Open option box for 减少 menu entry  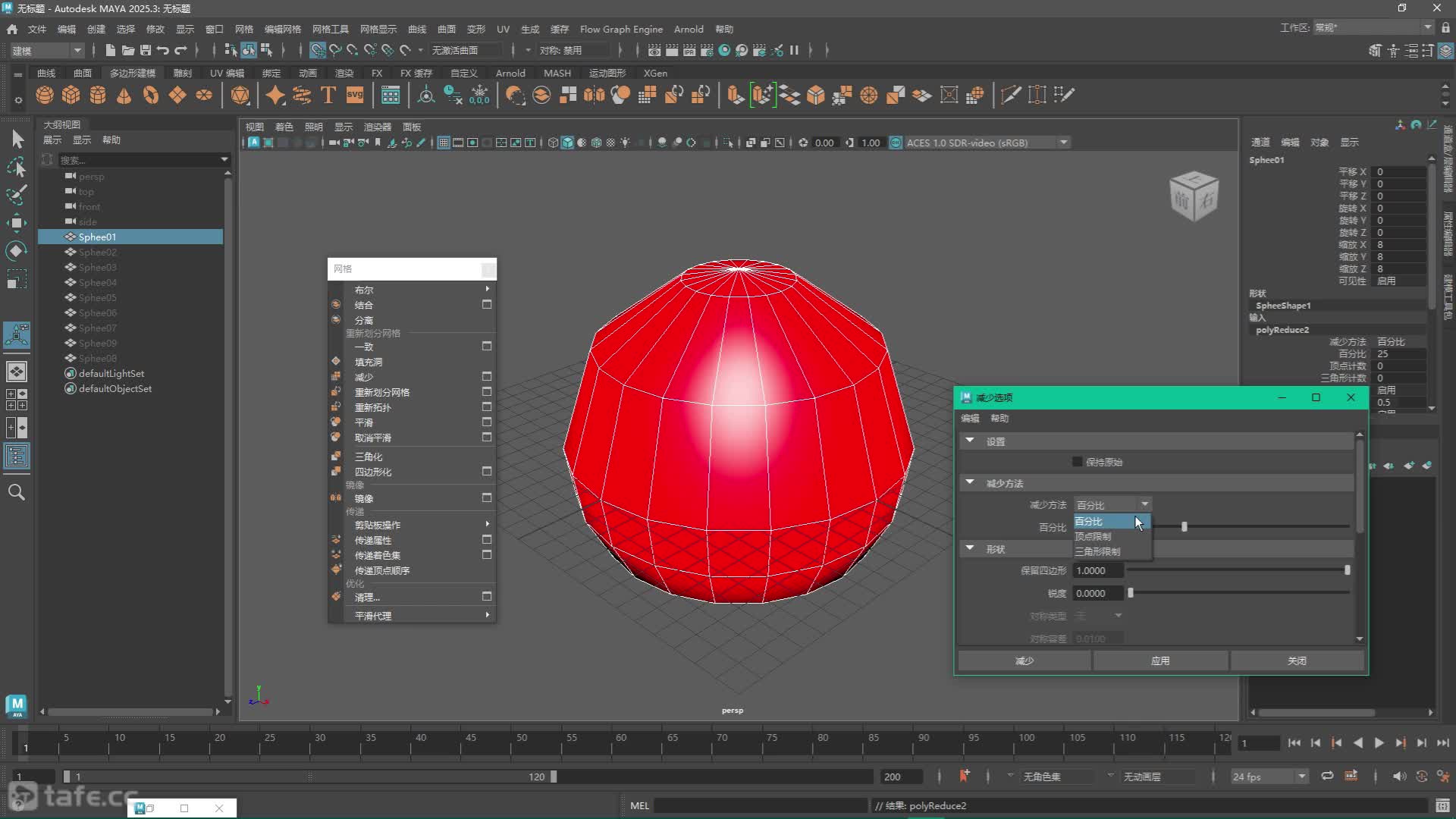(487, 377)
